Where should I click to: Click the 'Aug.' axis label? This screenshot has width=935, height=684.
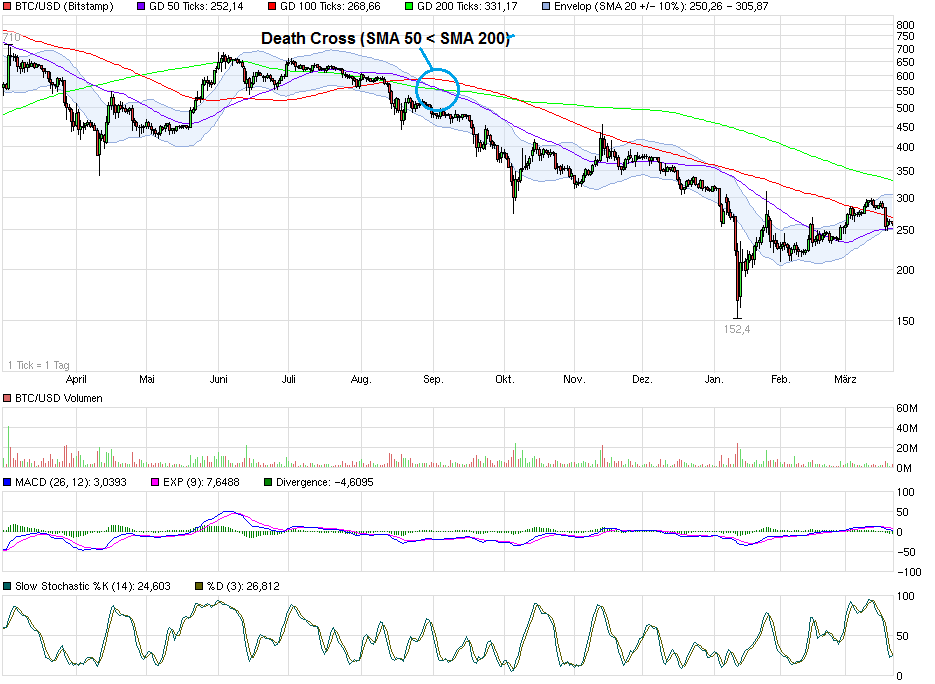pos(361,380)
